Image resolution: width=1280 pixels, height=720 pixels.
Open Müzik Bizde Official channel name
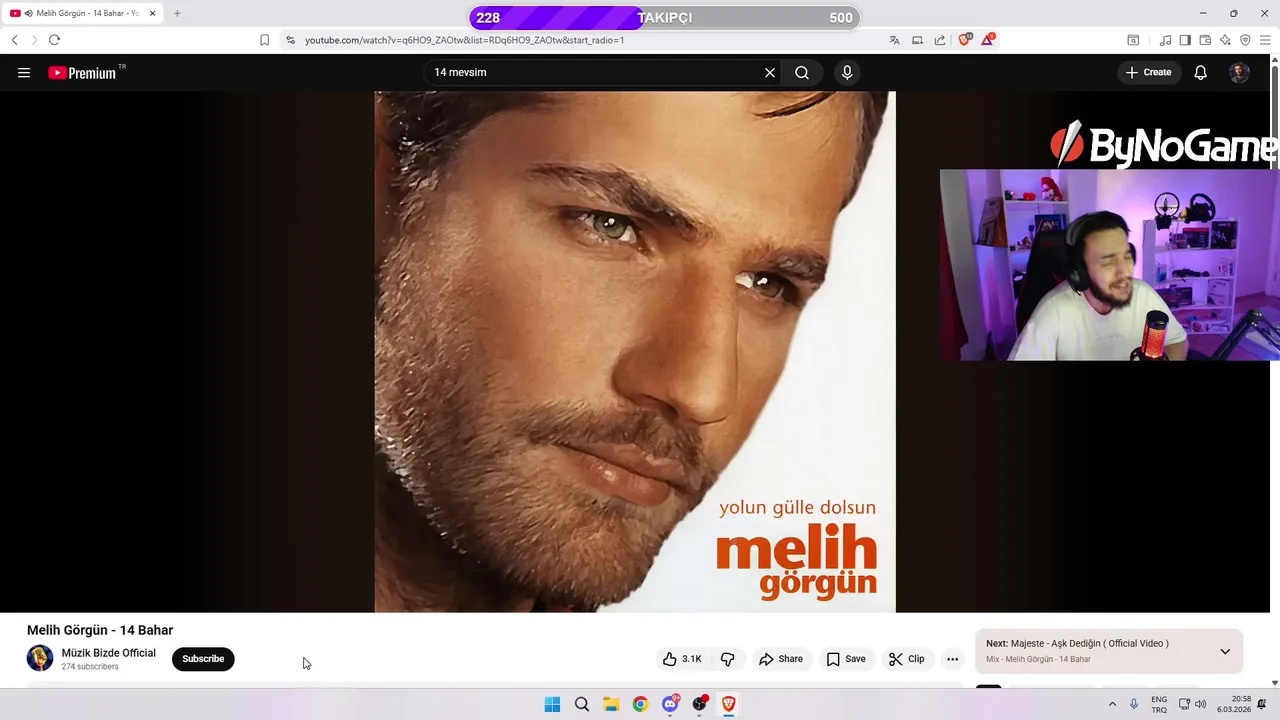point(109,653)
